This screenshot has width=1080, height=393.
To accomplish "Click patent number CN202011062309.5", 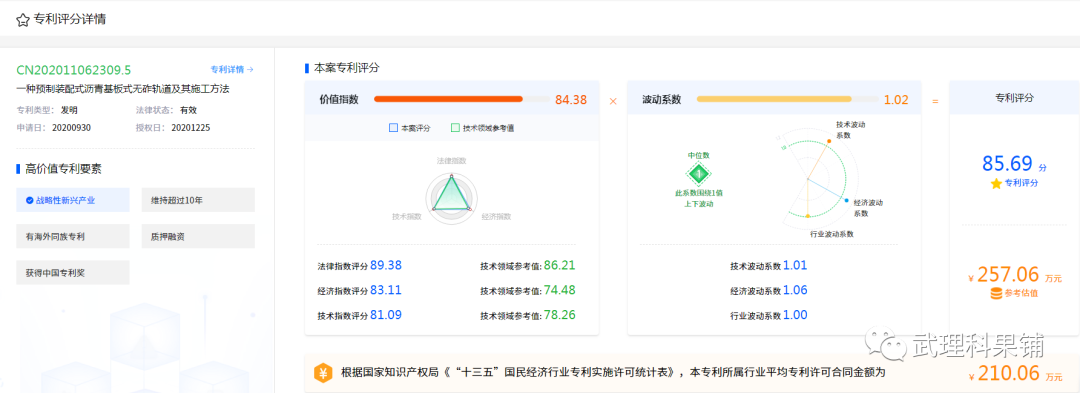I will 74,70.
